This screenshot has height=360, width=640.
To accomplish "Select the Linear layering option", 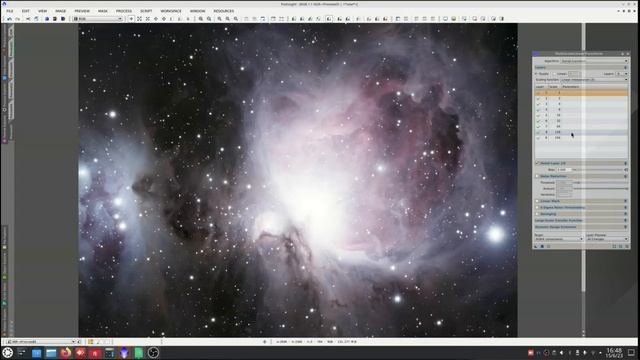I will pyautogui.click(x=560, y=74).
